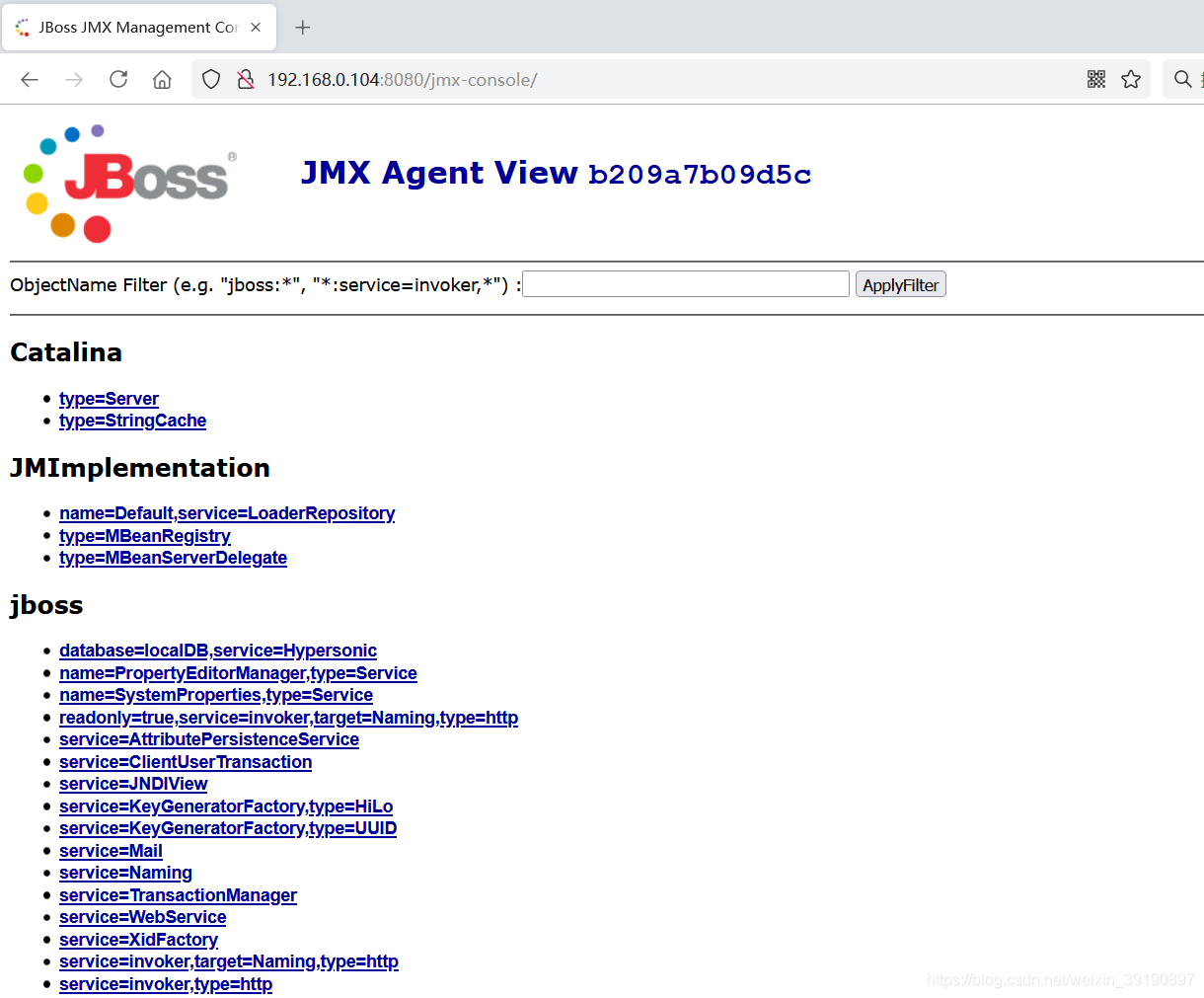Focus the ObjectName Filter text field

(x=686, y=284)
